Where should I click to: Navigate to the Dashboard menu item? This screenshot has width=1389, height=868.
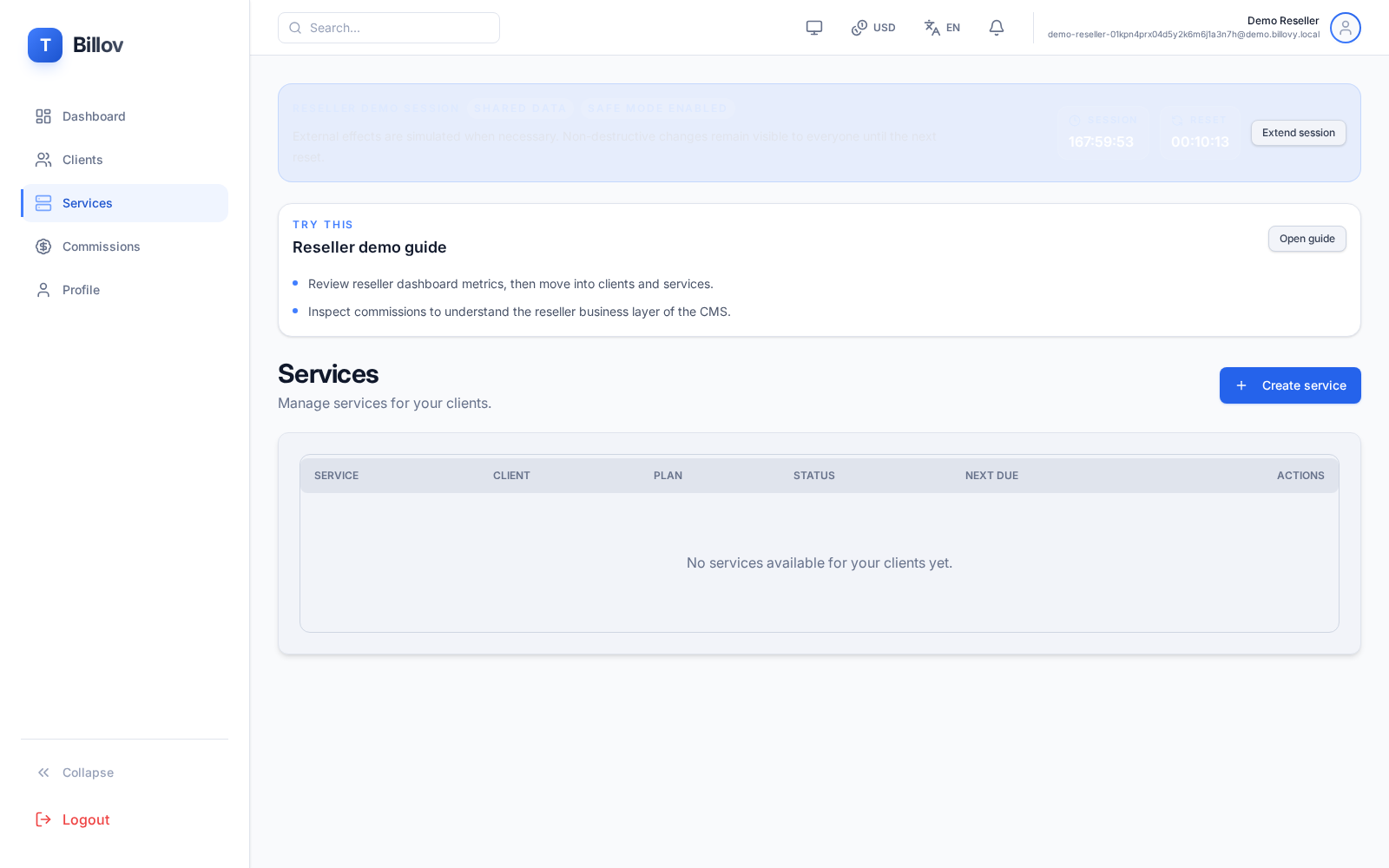click(94, 116)
